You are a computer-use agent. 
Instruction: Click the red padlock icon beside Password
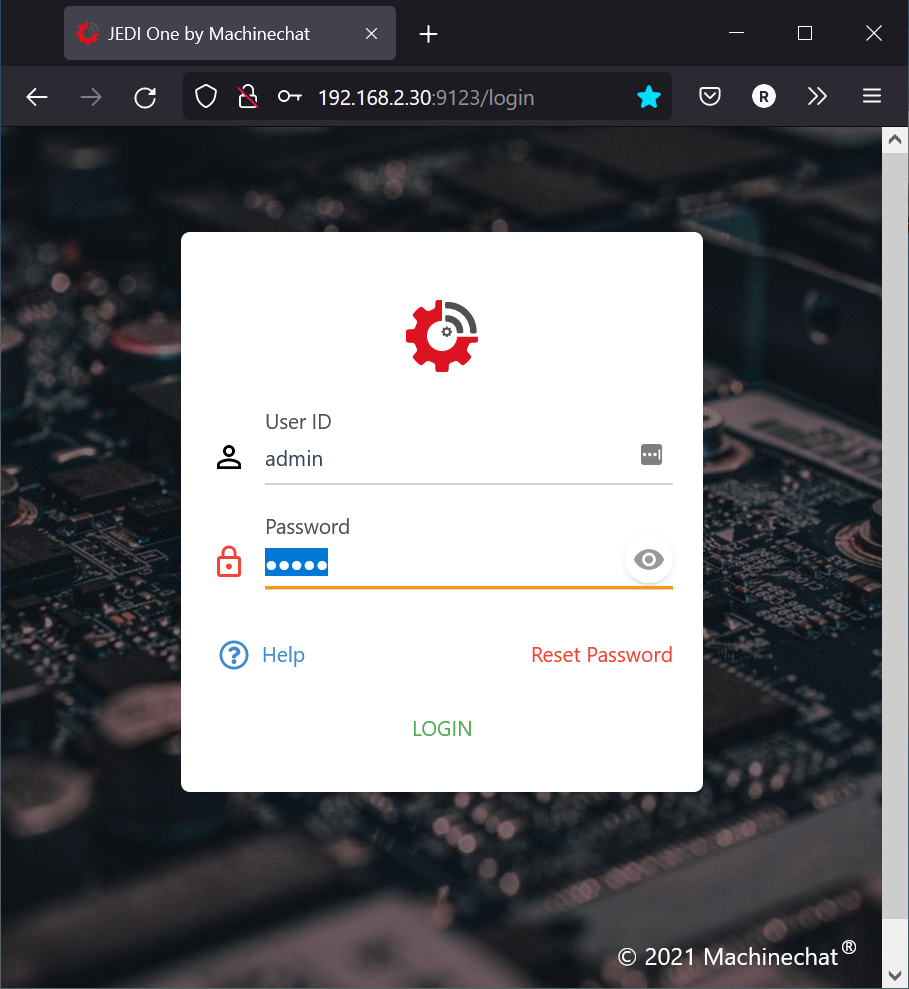coord(229,562)
